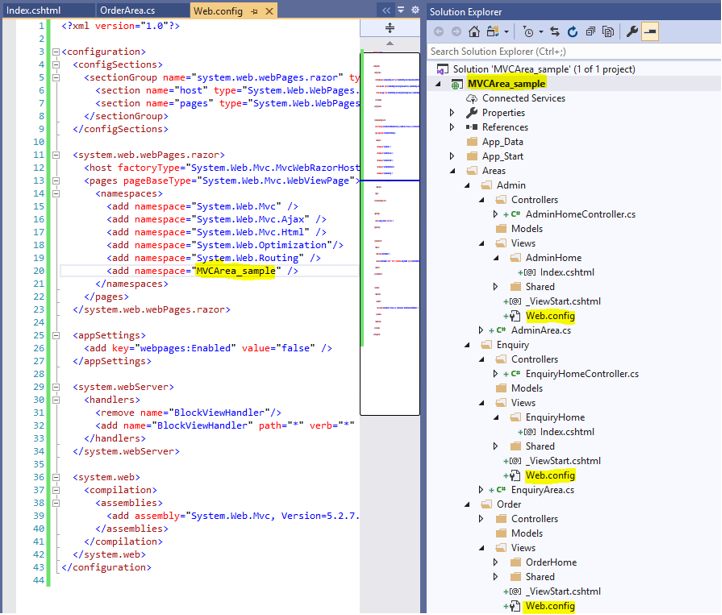Image resolution: width=722 pixels, height=615 pixels.
Task: Click Sync with Active Document icon
Action: click(555, 31)
